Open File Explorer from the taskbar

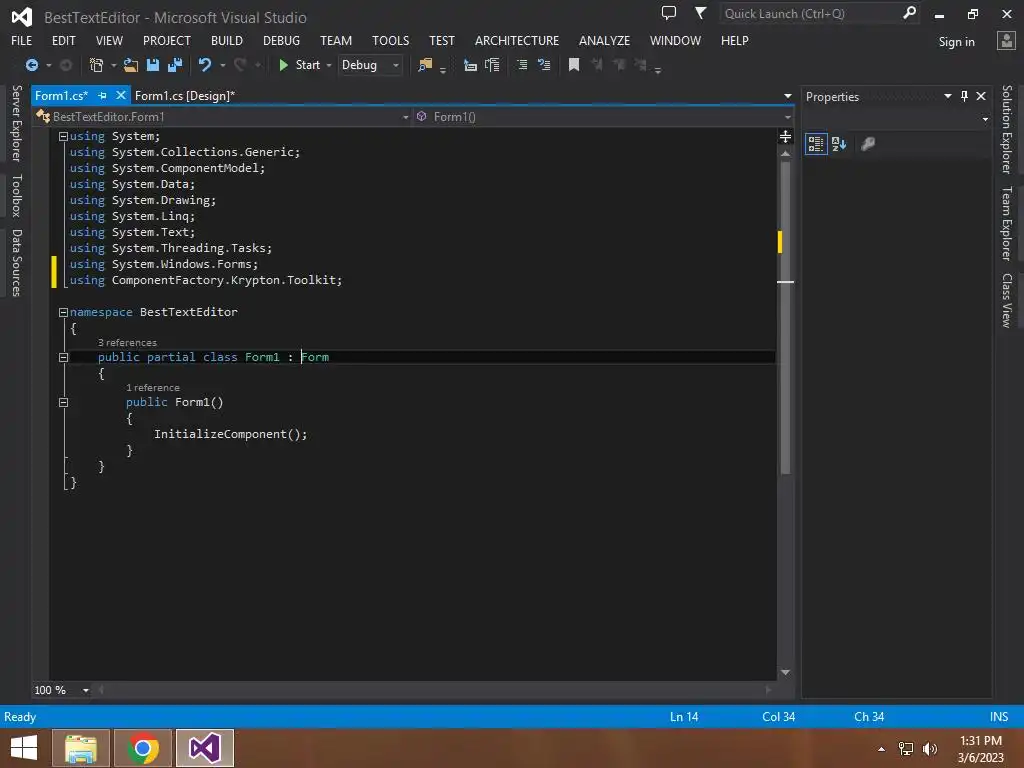(x=81, y=748)
